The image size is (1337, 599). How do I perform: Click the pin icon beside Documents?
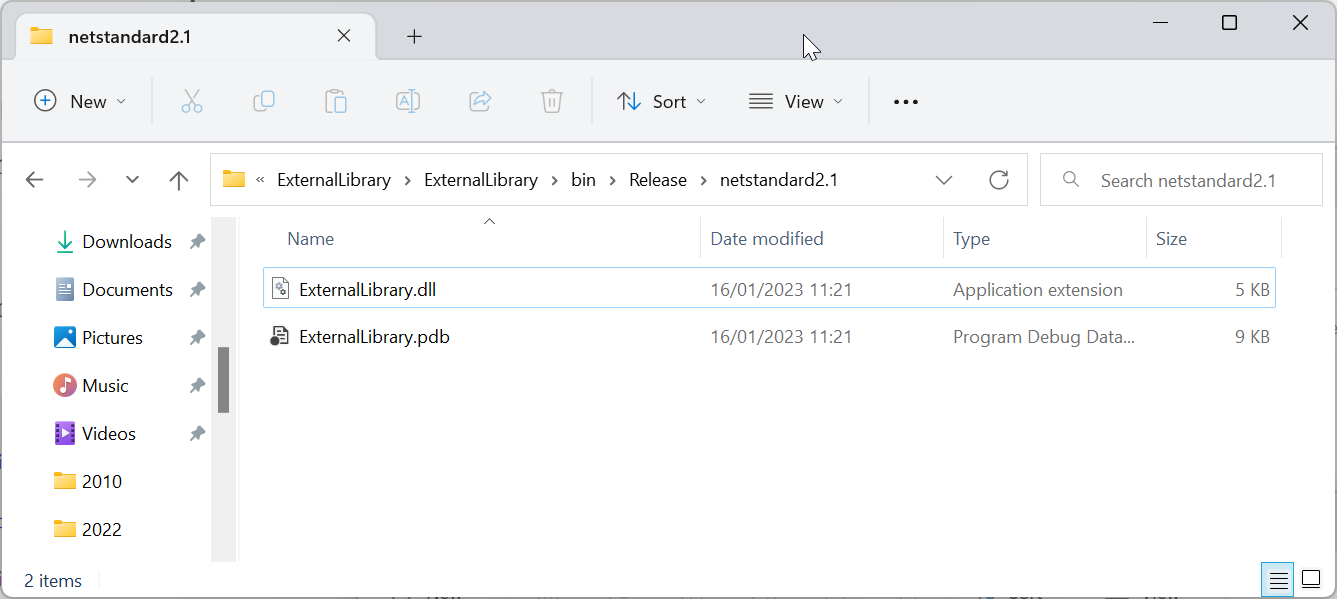click(x=197, y=289)
